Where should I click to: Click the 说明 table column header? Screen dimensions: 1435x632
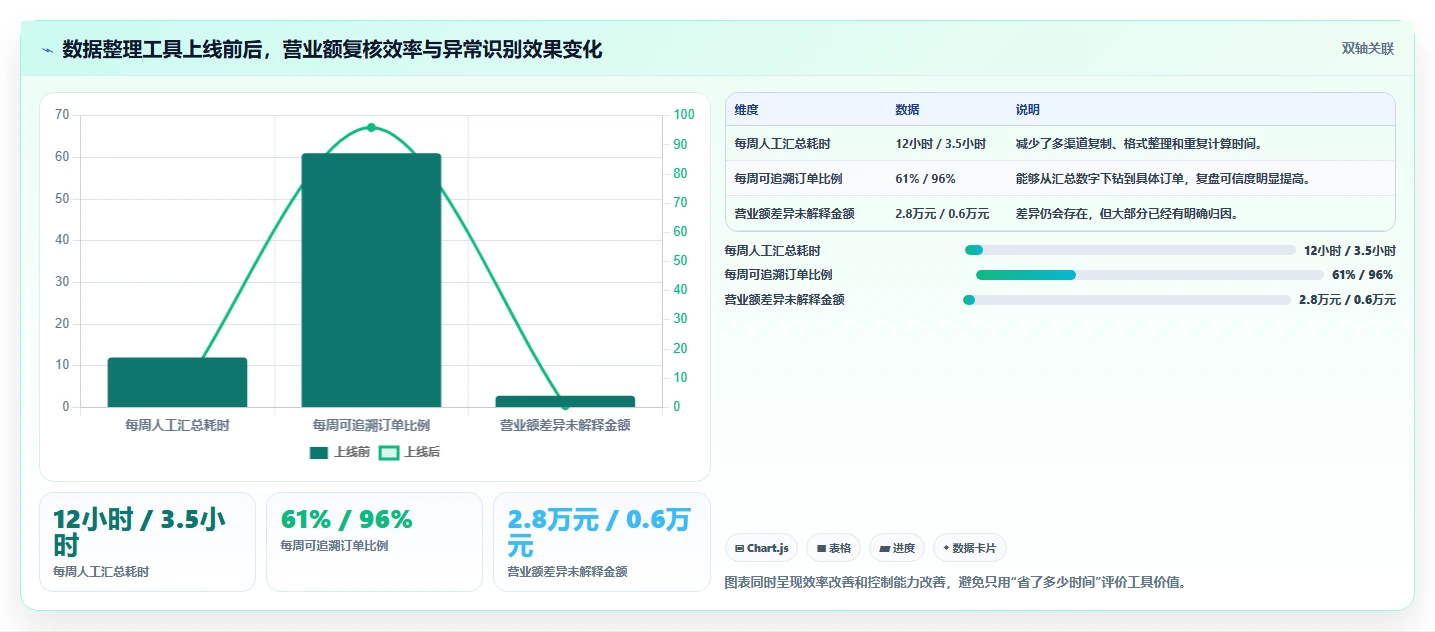click(1027, 110)
